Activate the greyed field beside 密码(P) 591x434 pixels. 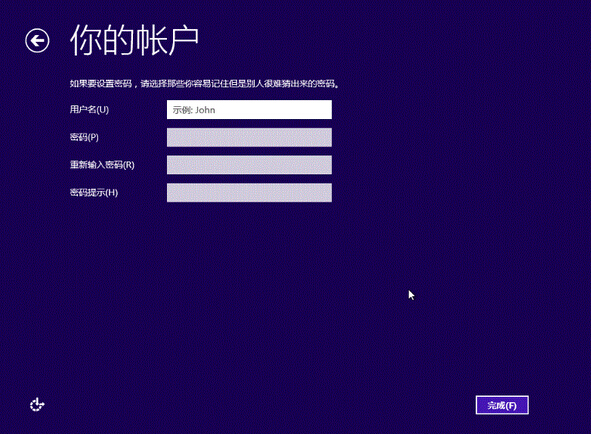(x=249, y=137)
